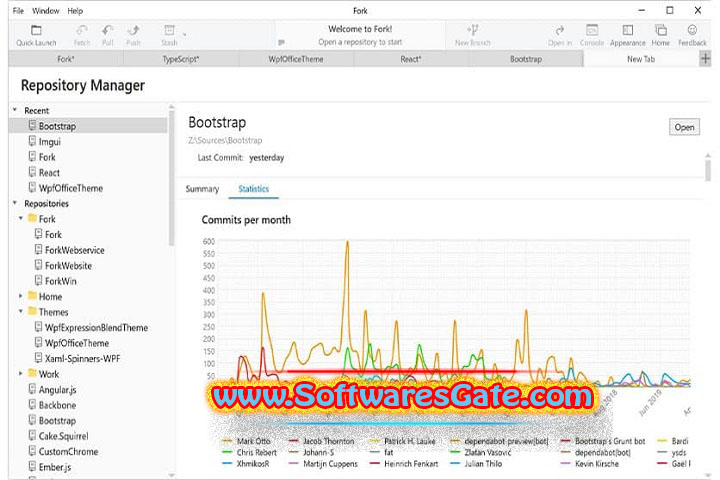Click the Fork folder icon
Screen dimensions: 720x480
(32, 218)
